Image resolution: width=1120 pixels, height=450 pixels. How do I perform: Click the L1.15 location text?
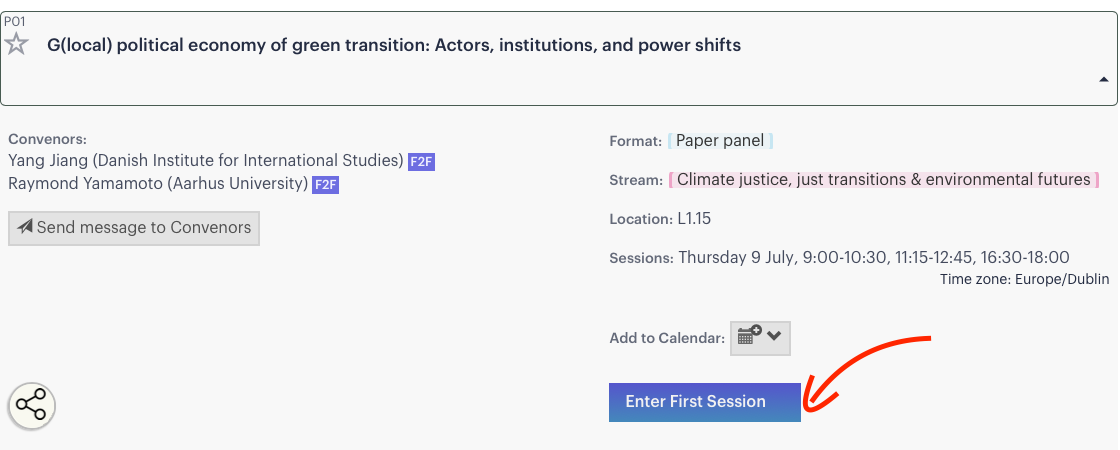point(694,219)
